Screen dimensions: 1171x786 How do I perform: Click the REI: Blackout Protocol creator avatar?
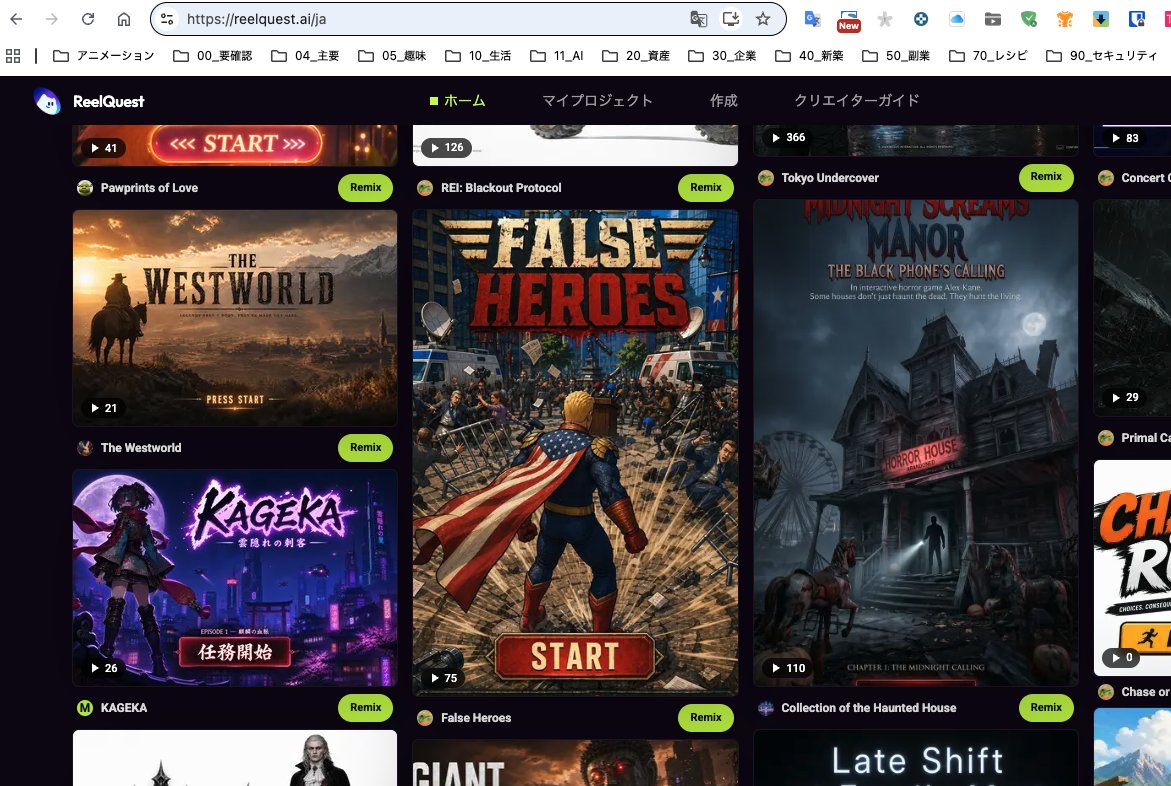425,188
